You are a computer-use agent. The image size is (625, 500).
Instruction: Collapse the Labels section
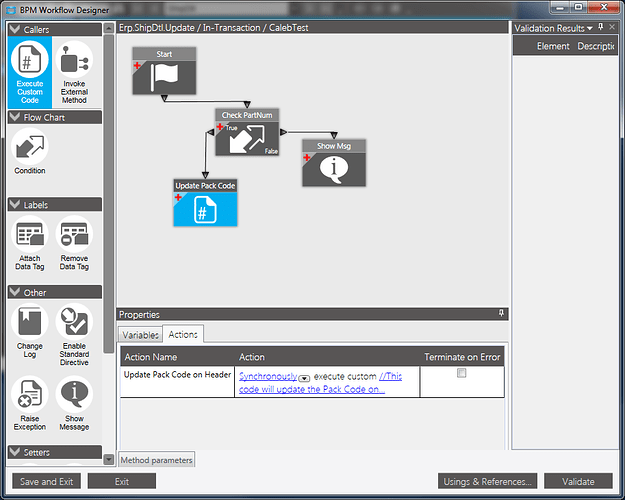coord(14,204)
